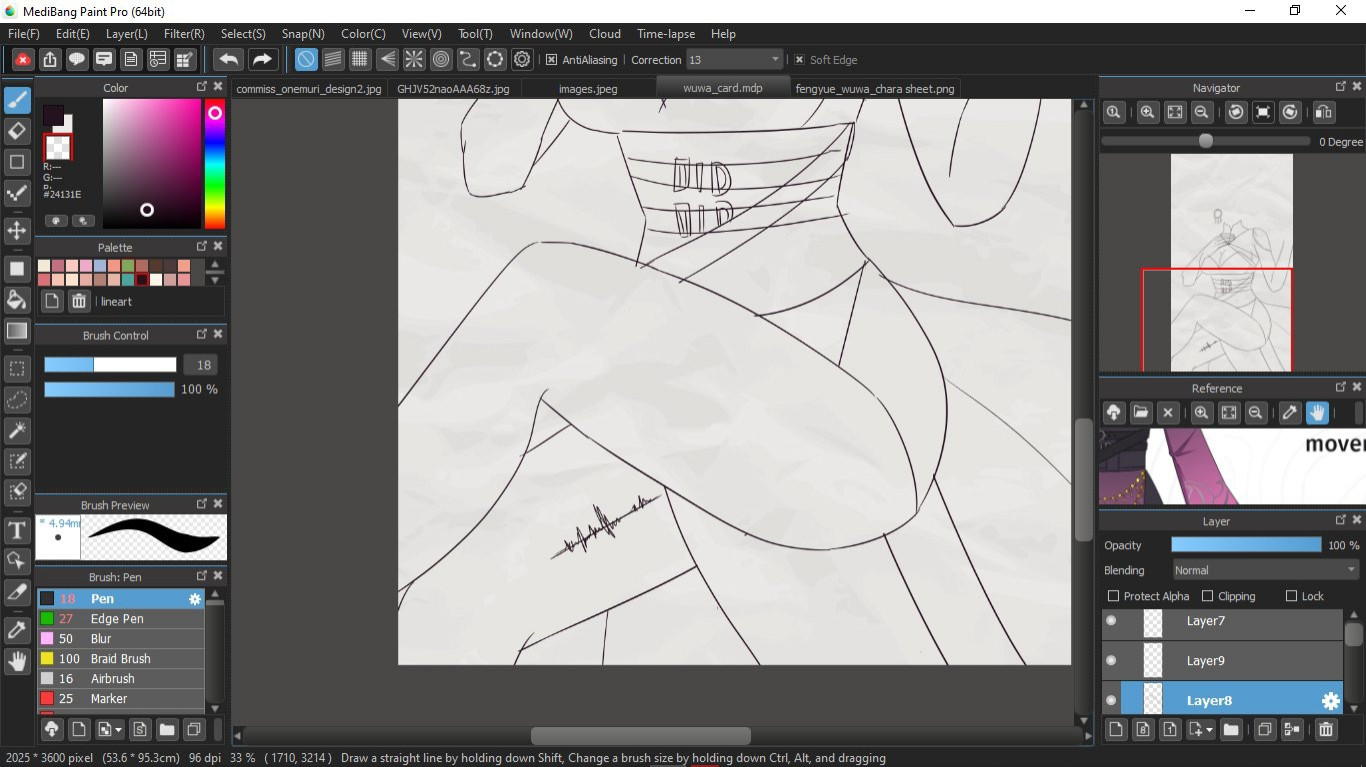1366x767 pixels.
Task: Select the Braid Brush
Action: pos(121,659)
